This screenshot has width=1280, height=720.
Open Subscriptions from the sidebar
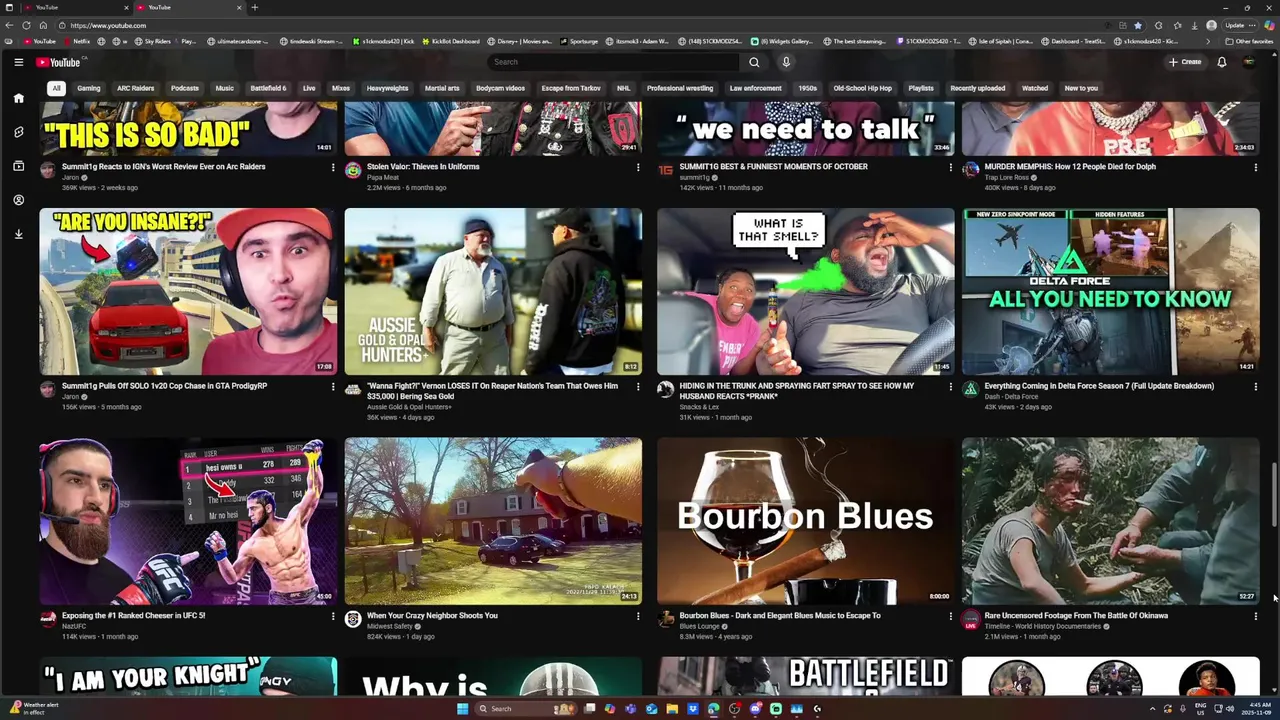pos(18,166)
